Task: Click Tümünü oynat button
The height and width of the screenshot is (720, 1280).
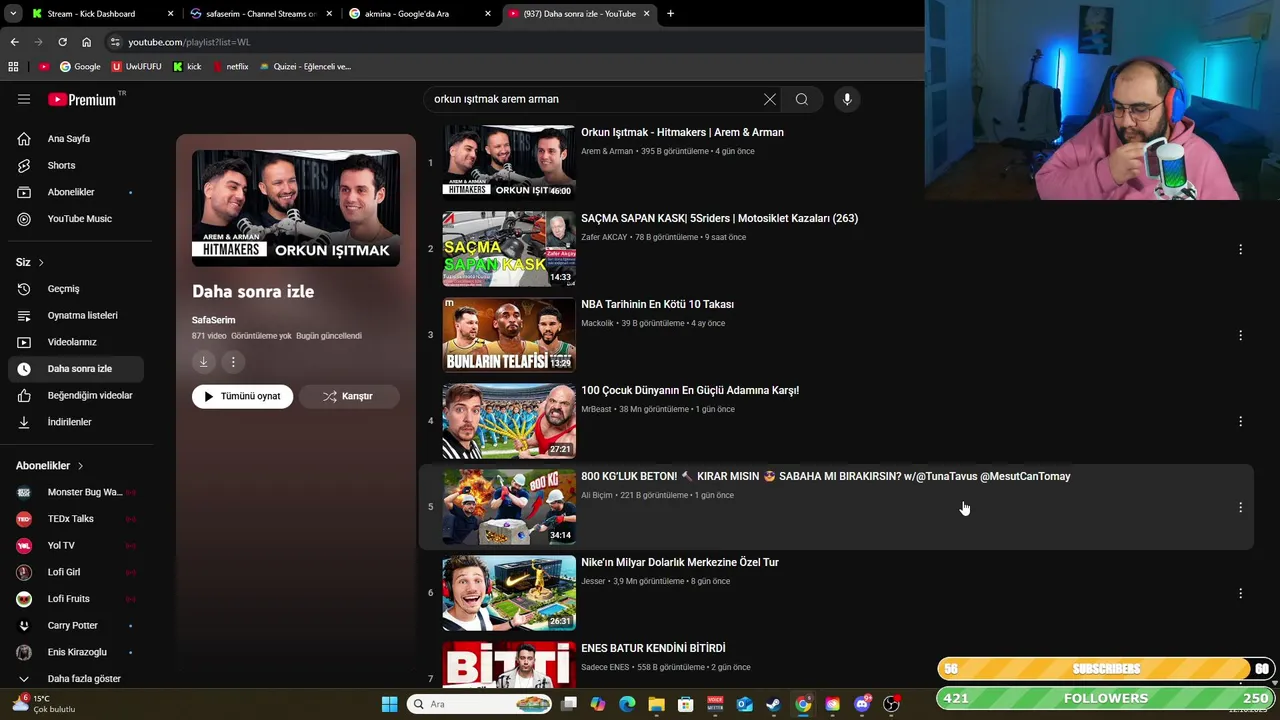Action: pyautogui.click(x=242, y=396)
